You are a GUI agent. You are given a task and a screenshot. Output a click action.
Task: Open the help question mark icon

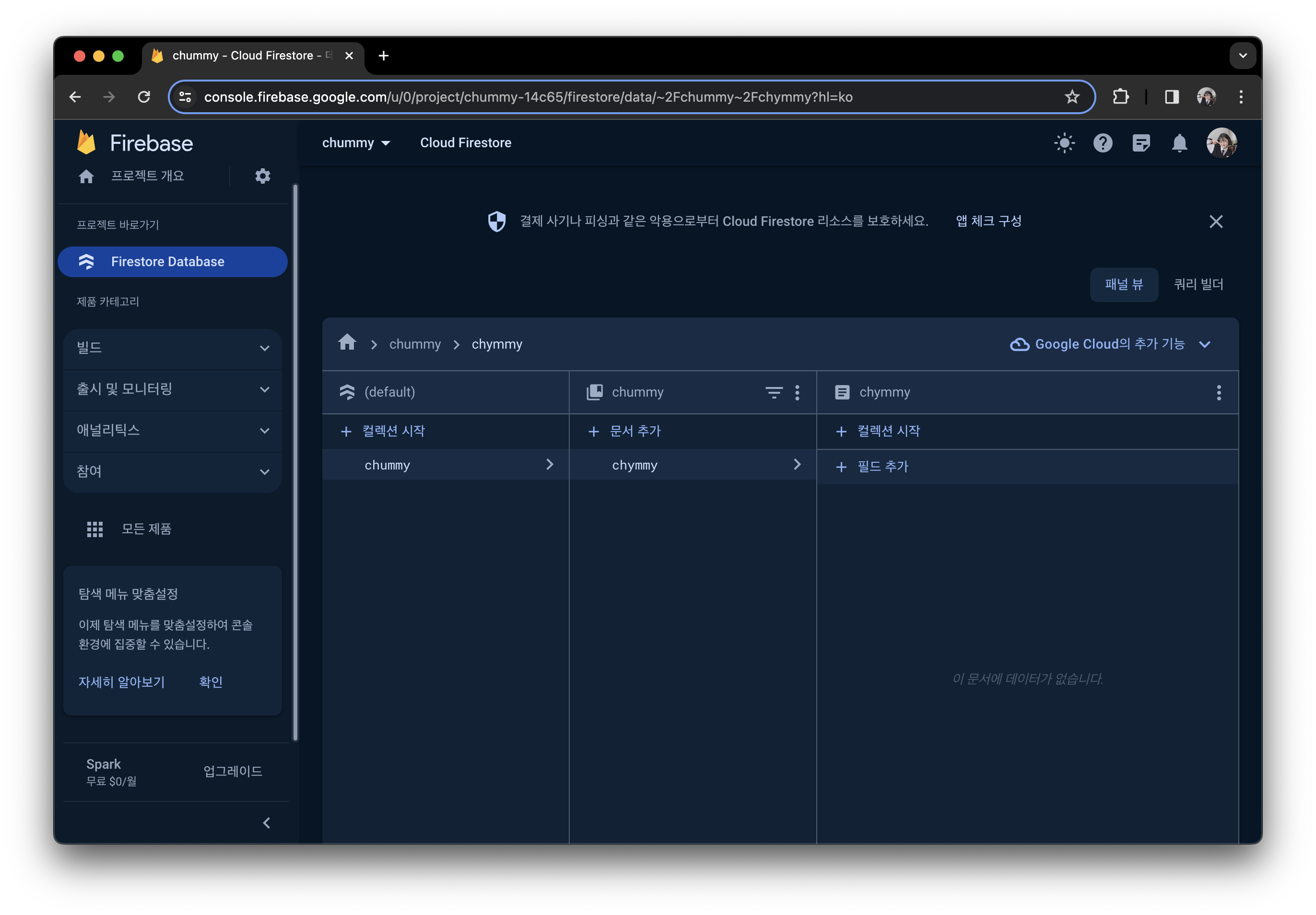(x=1103, y=143)
